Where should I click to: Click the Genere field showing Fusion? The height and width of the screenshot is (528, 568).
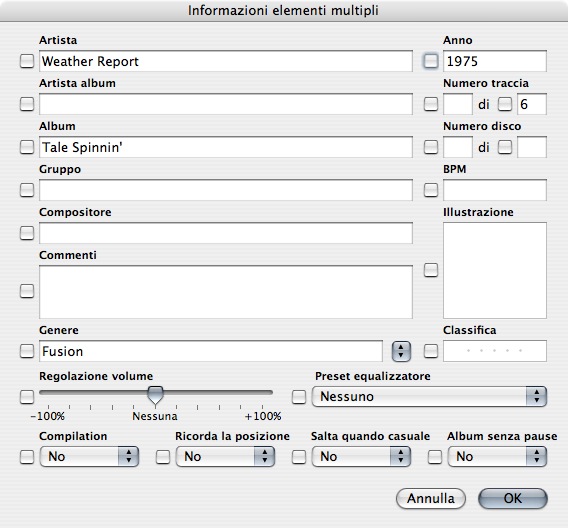click(211, 351)
